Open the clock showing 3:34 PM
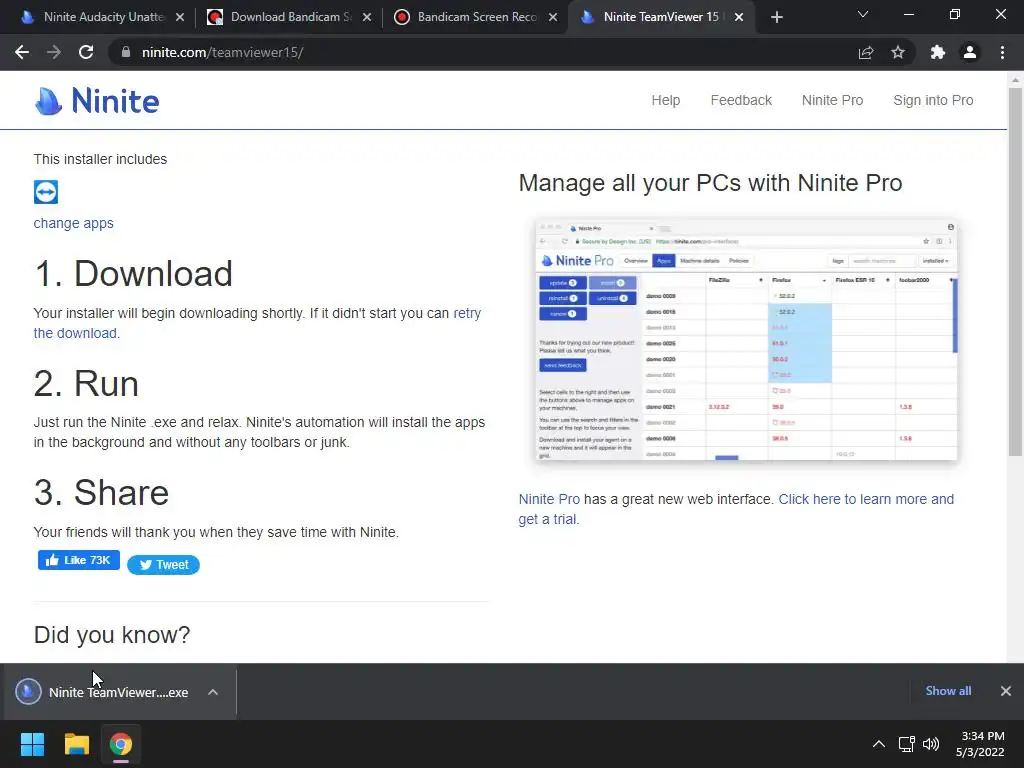The image size is (1024, 768). (980, 744)
